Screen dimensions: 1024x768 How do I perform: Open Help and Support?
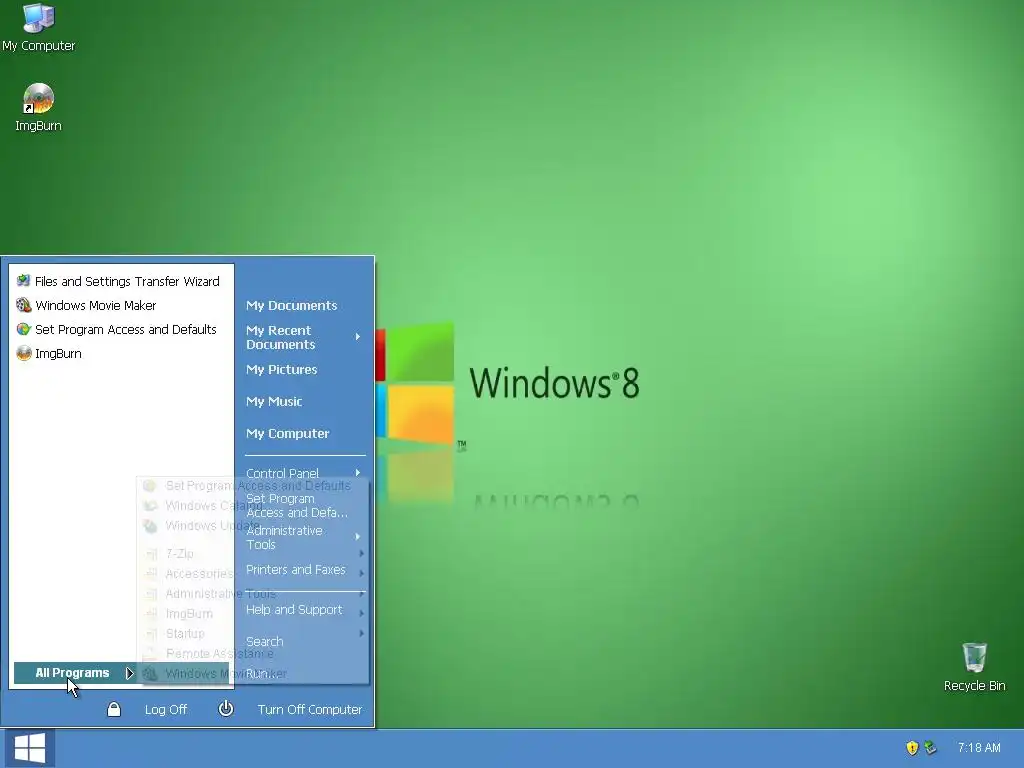pos(294,609)
